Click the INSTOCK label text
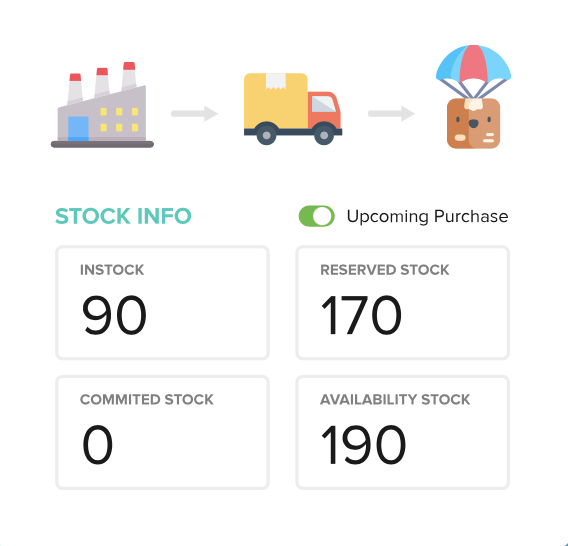The height and width of the screenshot is (546, 568). point(112,270)
